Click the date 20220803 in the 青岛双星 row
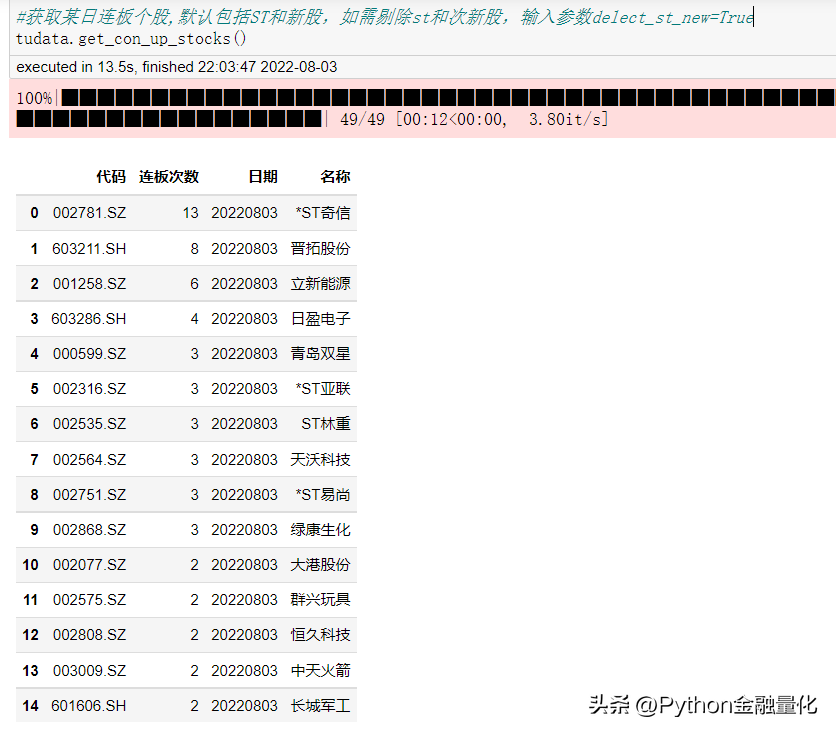 coord(244,354)
